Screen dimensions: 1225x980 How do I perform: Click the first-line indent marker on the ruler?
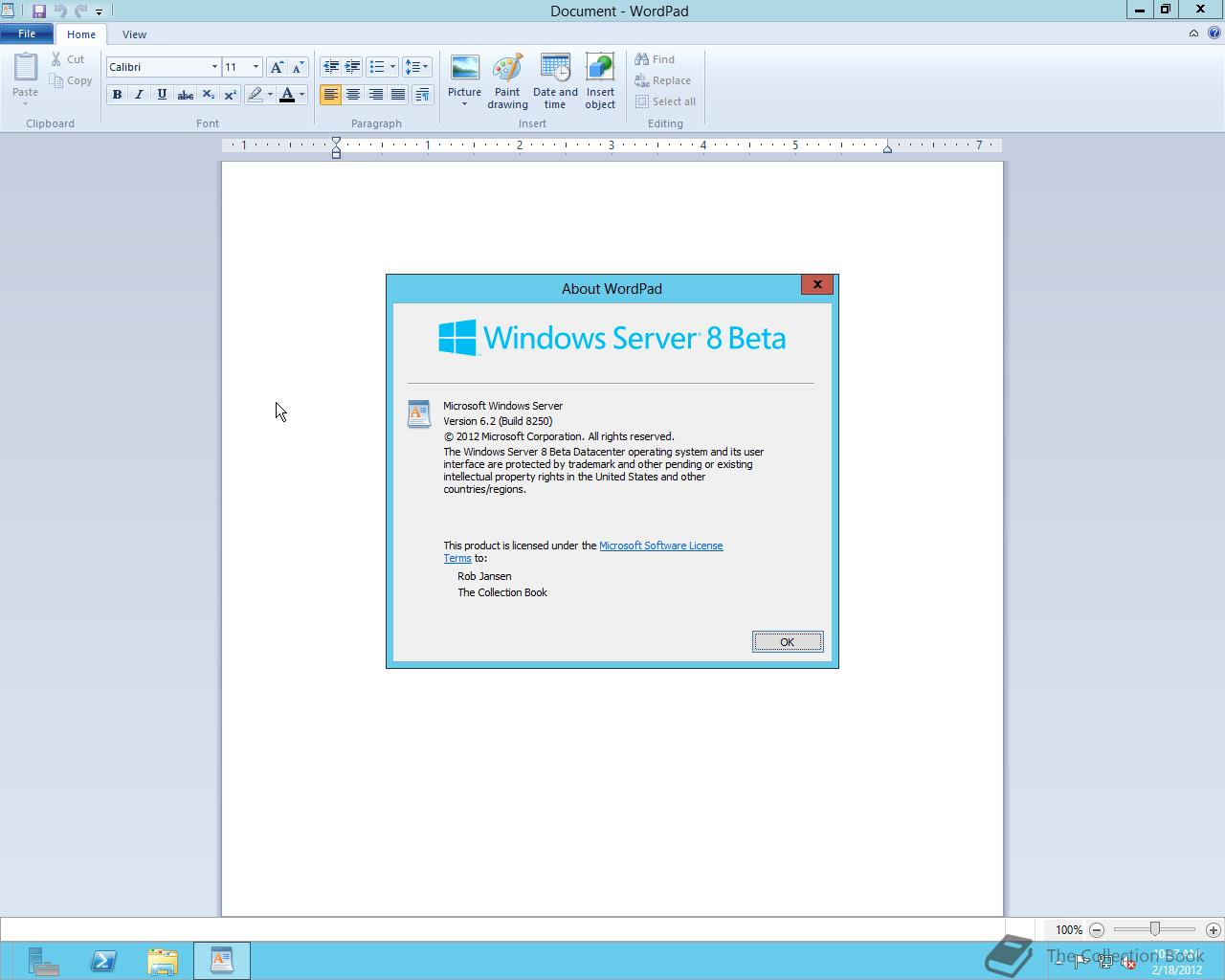pos(336,142)
